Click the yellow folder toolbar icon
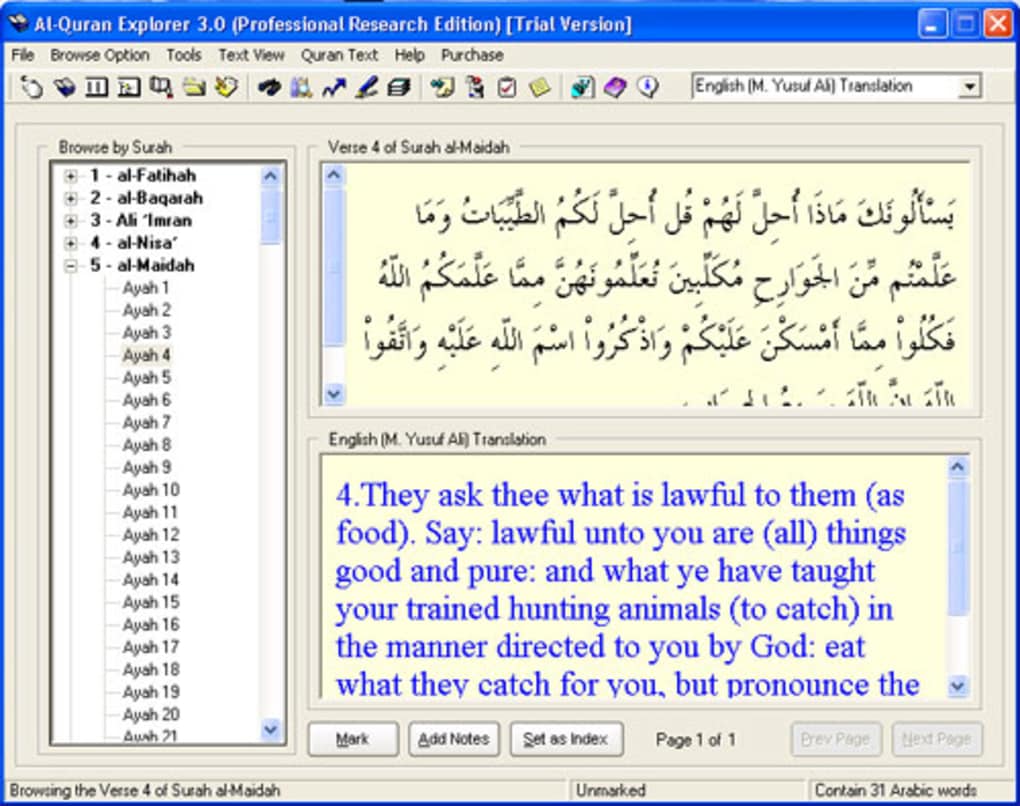This screenshot has height=806, width=1020. click(x=193, y=88)
